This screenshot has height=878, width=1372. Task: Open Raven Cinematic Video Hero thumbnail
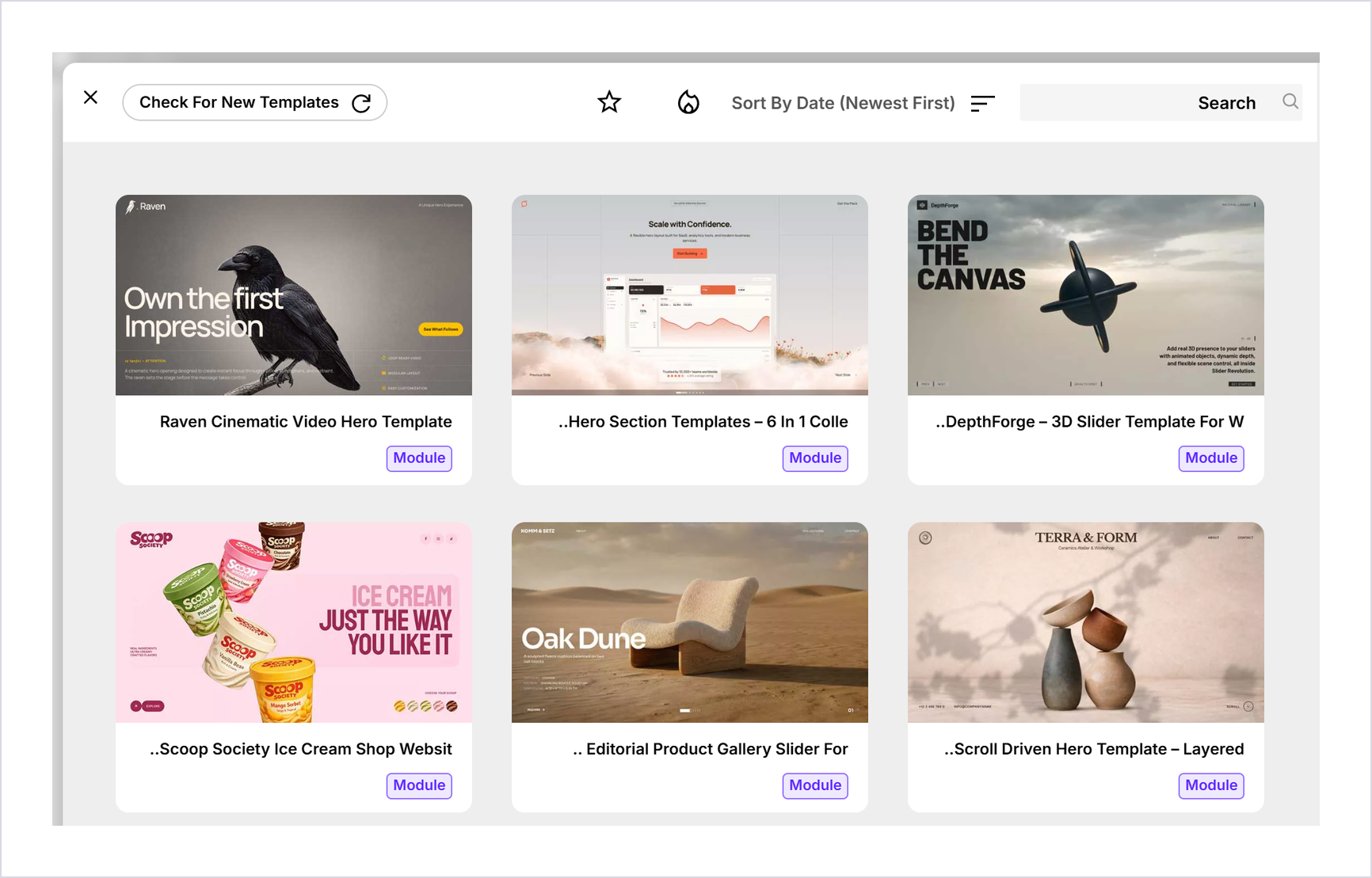tap(294, 295)
